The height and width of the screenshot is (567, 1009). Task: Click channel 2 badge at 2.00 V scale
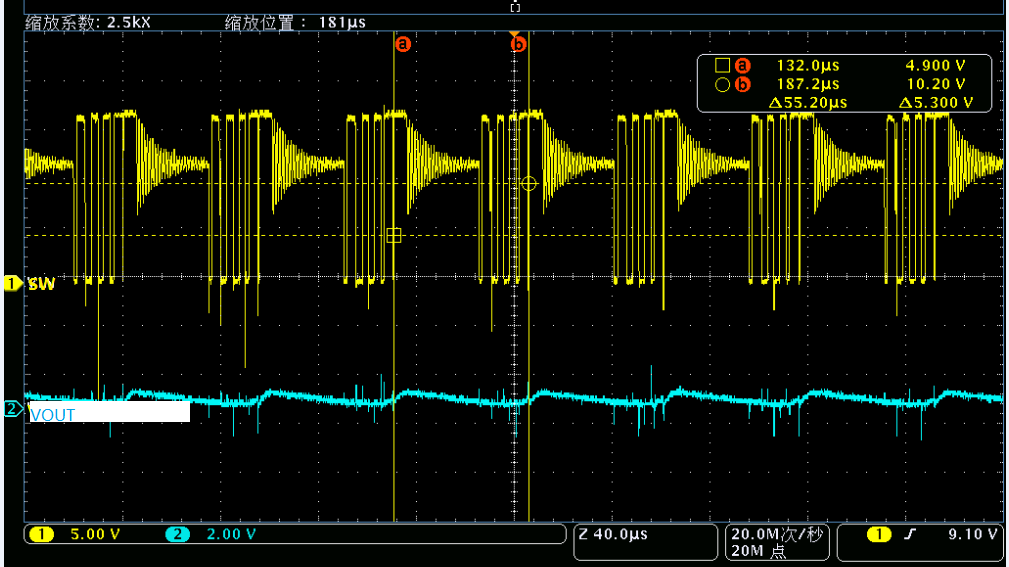[x=178, y=534]
